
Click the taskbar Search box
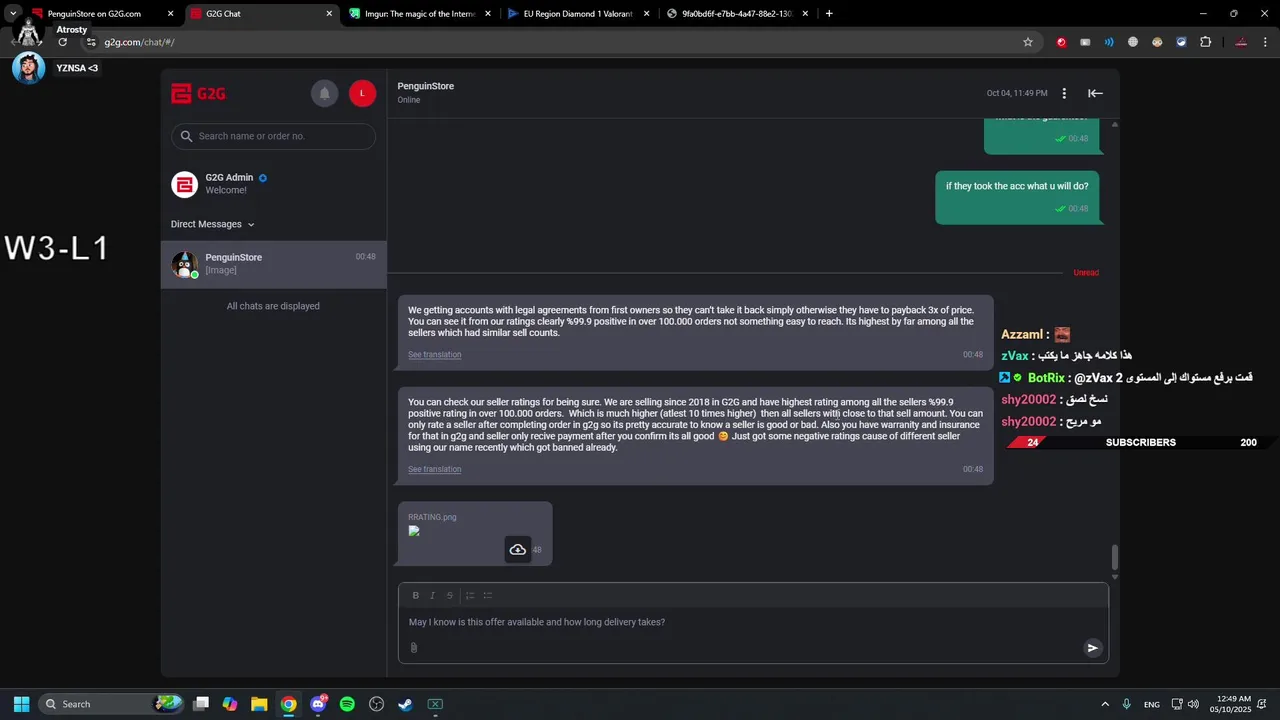coord(112,704)
